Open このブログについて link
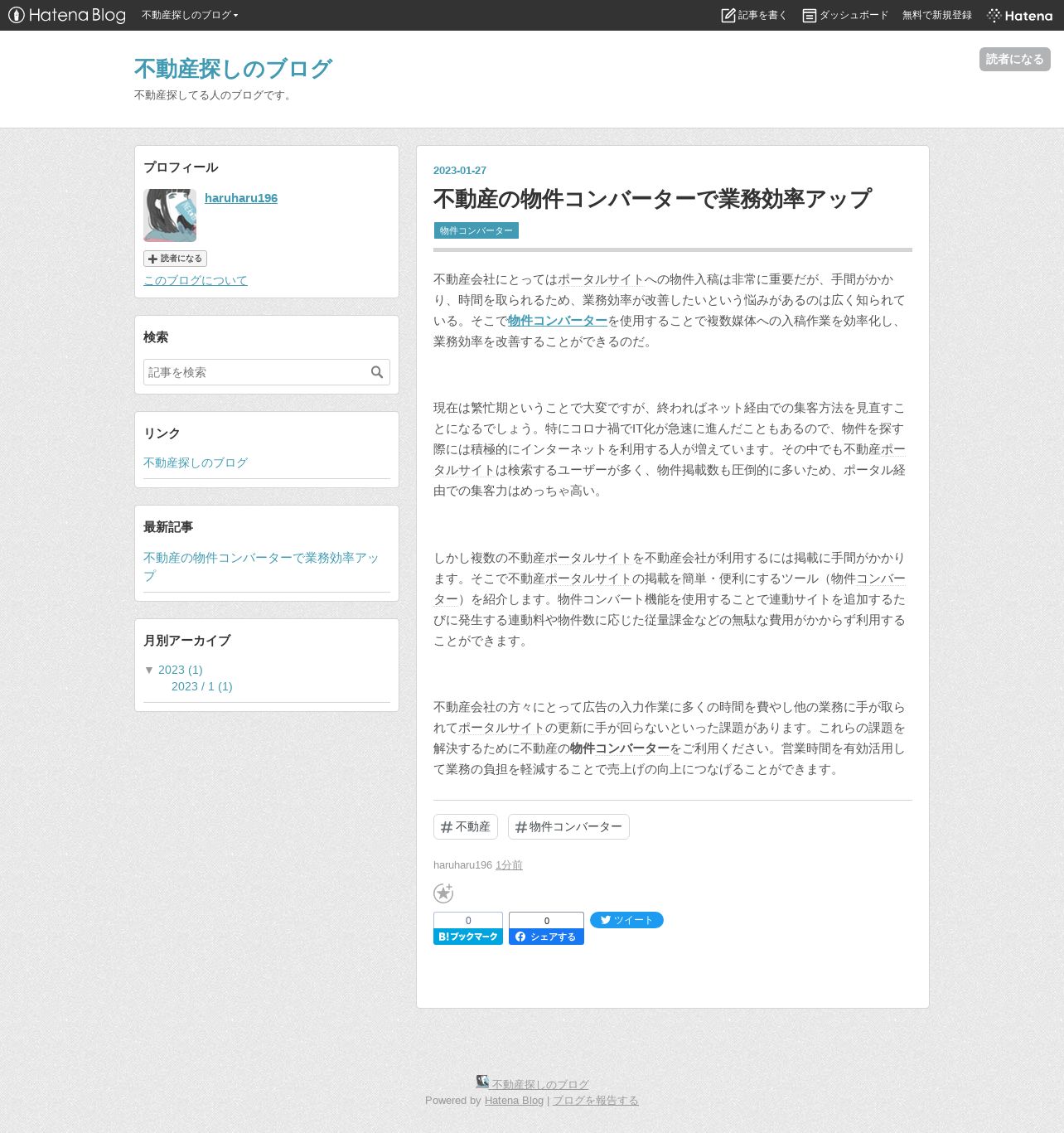This screenshot has width=1064, height=1133. (x=196, y=280)
